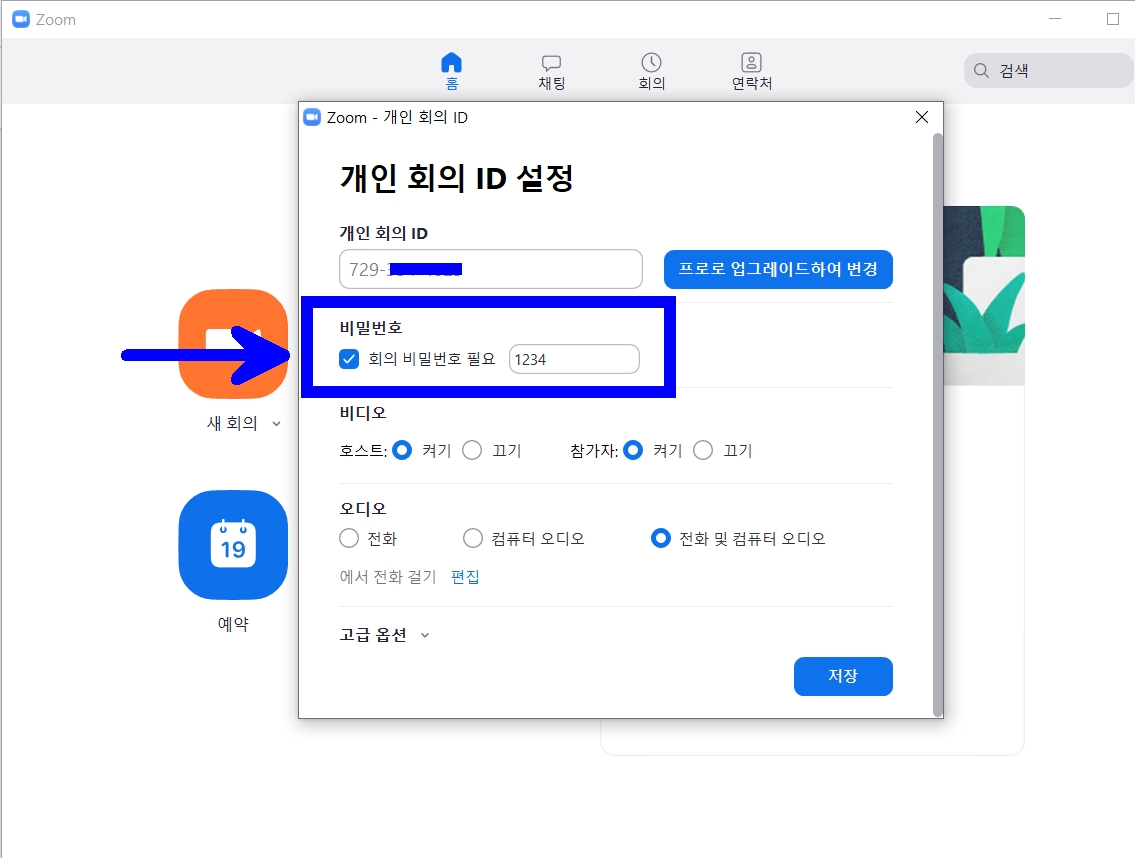Click the magnifier search icon
Image resolution: width=1135 pixels, height=858 pixels.
tap(982, 70)
